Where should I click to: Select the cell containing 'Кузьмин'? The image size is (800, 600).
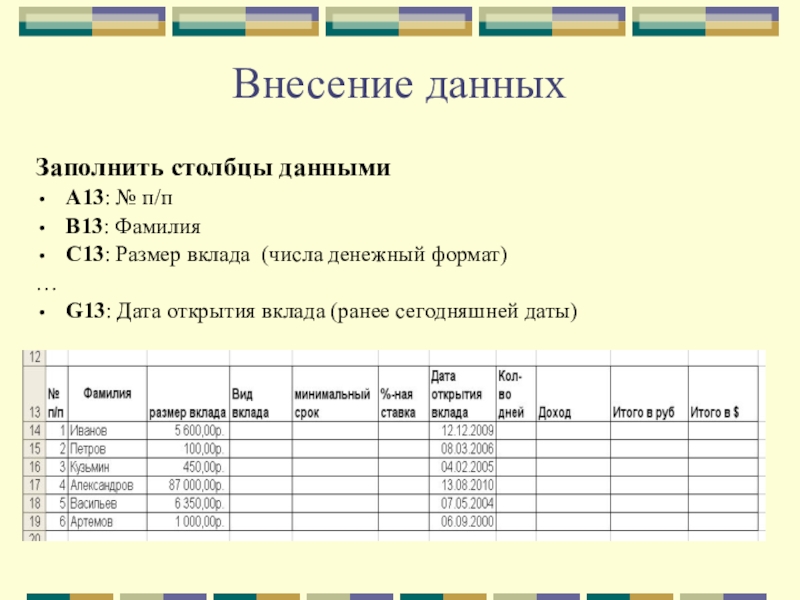tap(108, 467)
